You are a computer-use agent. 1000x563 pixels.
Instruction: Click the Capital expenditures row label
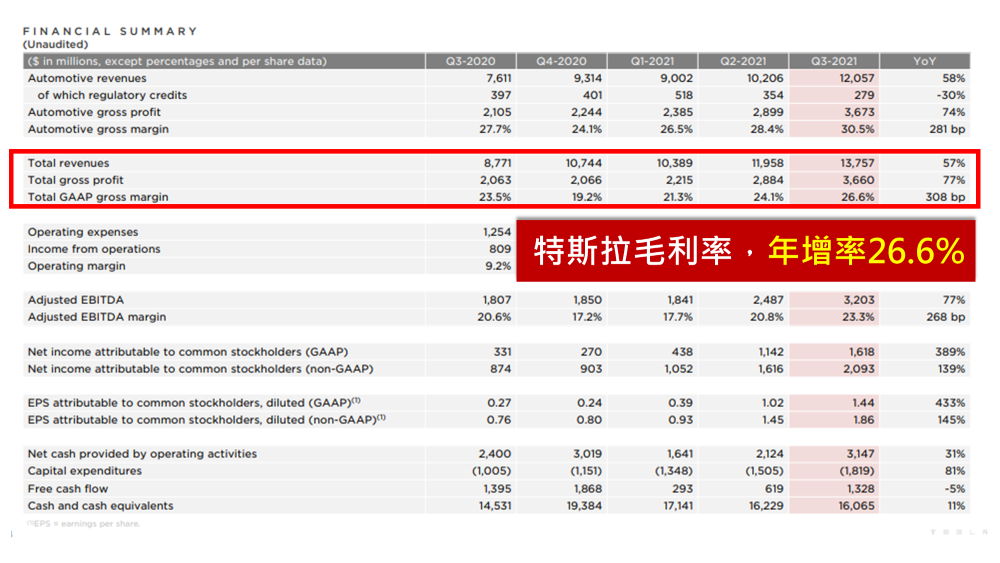85,471
